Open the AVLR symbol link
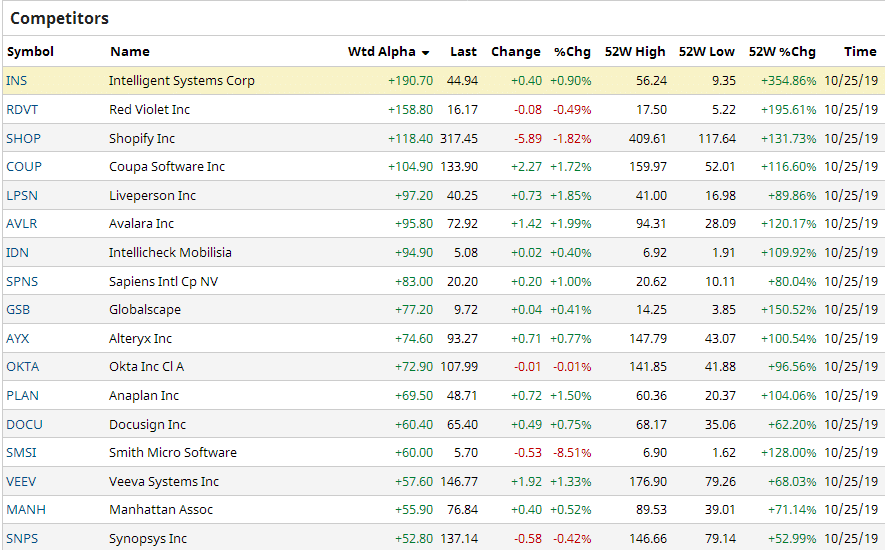This screenshot has height=550, width=885. coord(21,224)
